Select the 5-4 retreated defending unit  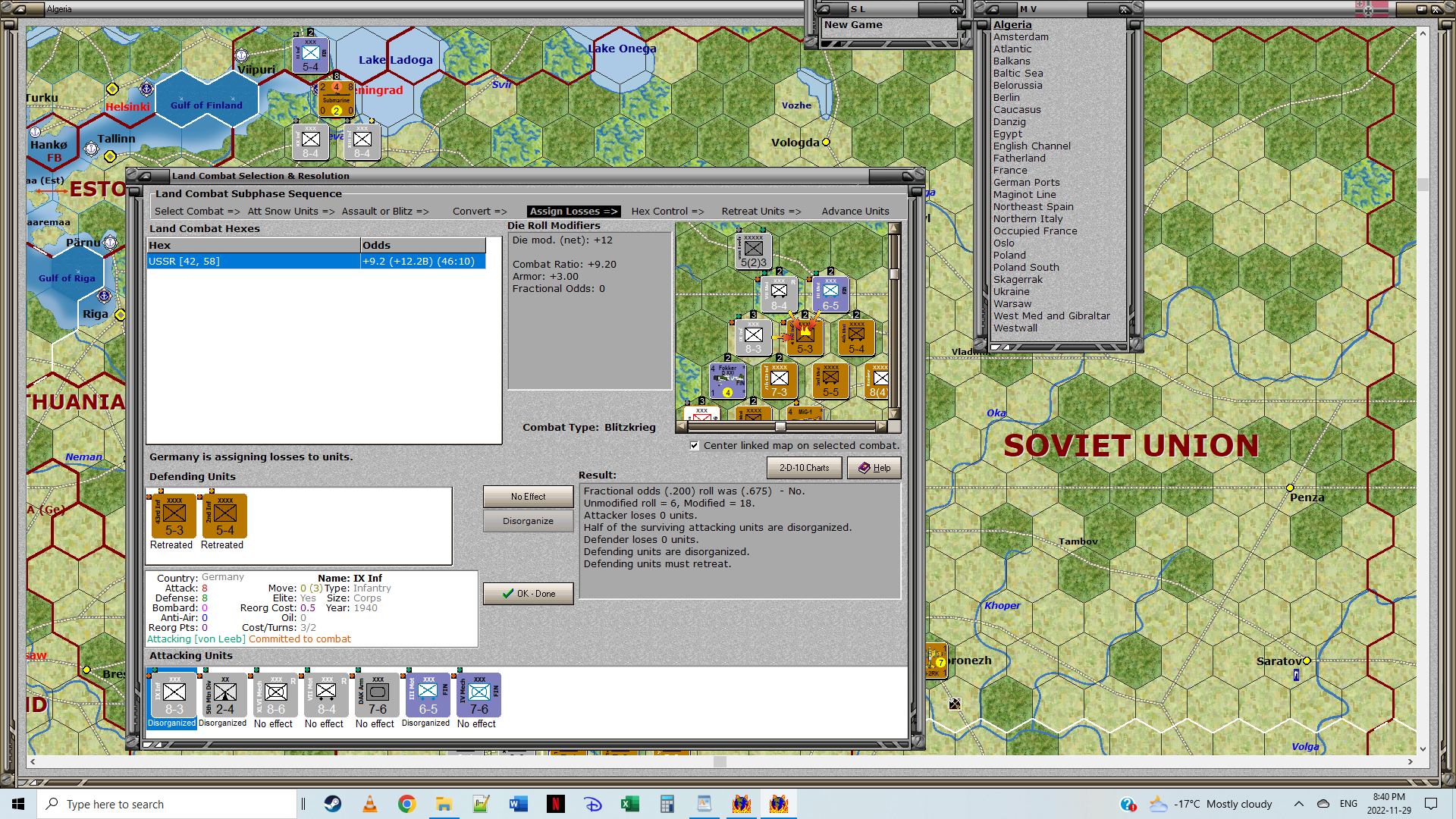tap(224, 517)
